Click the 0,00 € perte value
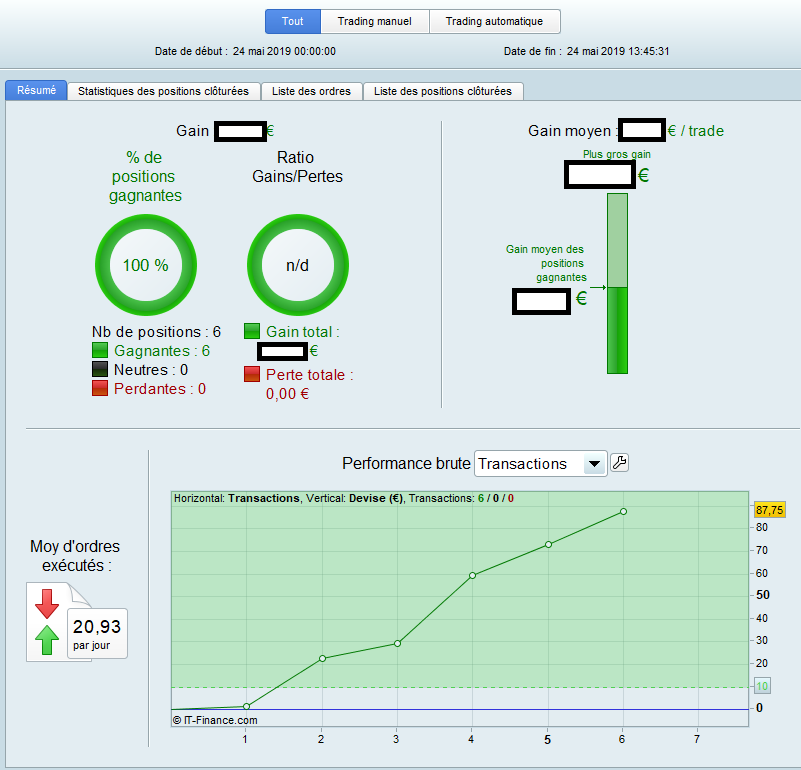This screenshot has width=801, height=770. 288,394
